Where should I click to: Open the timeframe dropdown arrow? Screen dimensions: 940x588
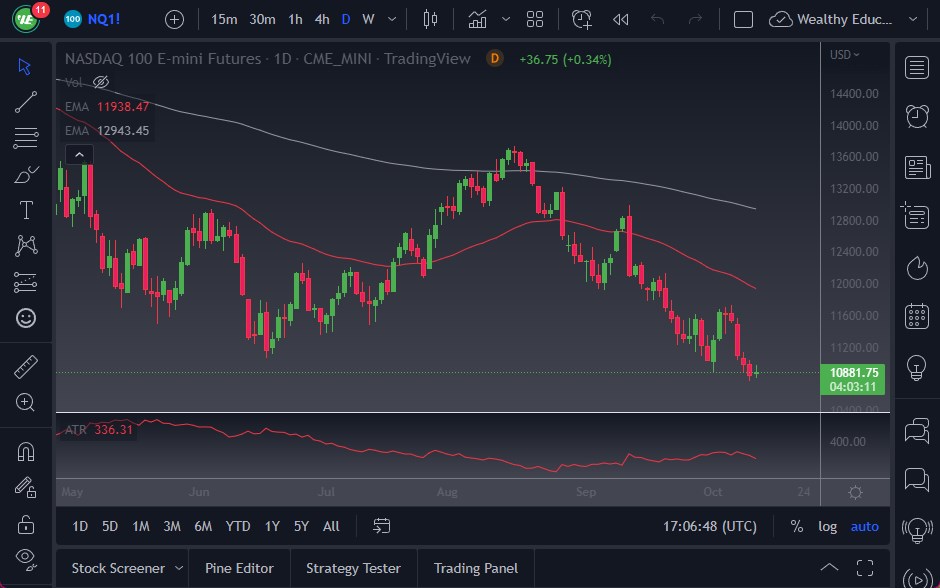391,18
